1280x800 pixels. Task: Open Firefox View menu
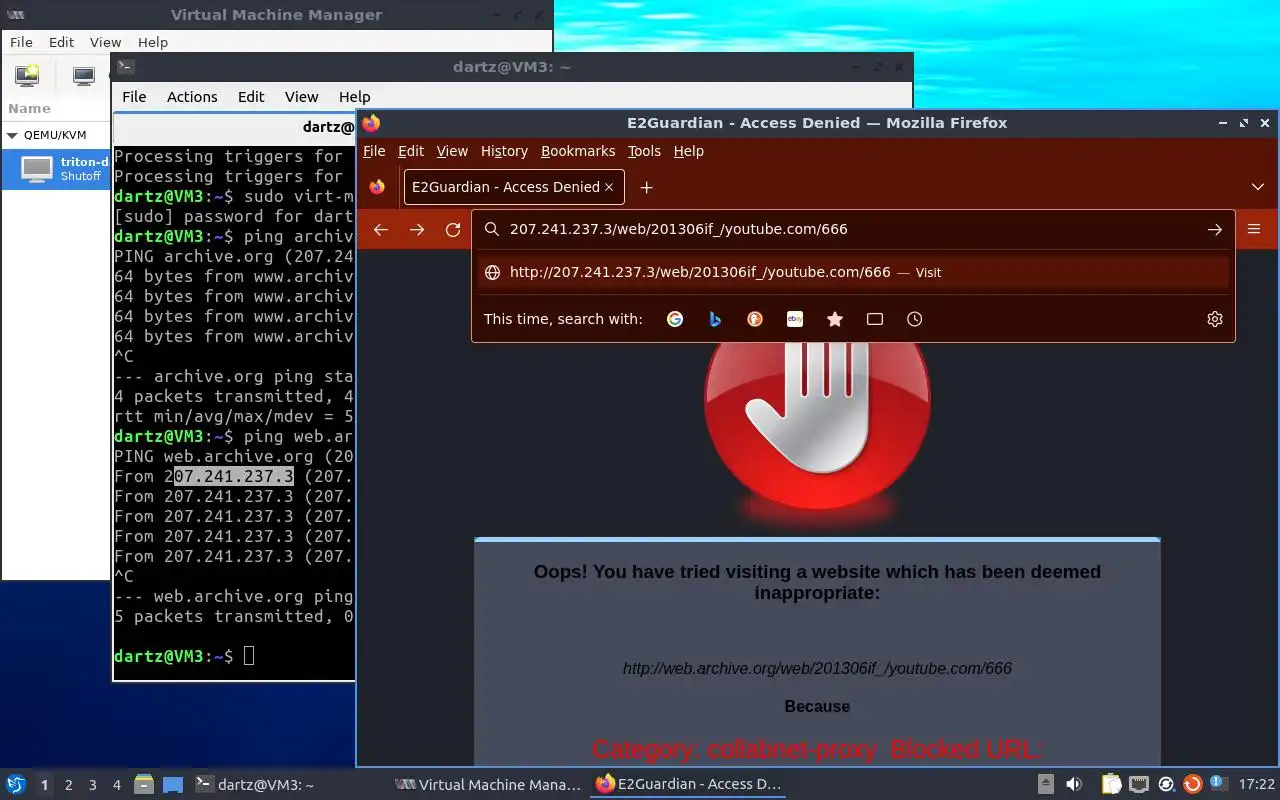coord(452,151)
